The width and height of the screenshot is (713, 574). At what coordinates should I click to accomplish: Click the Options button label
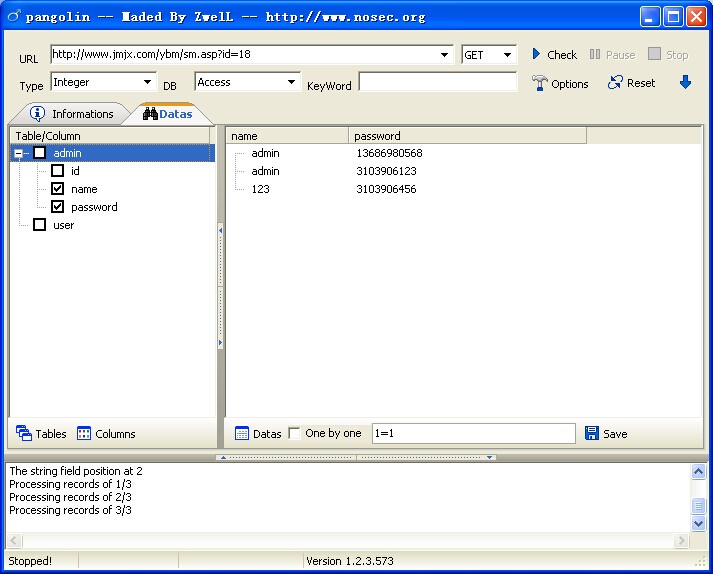tap(570, 84)
